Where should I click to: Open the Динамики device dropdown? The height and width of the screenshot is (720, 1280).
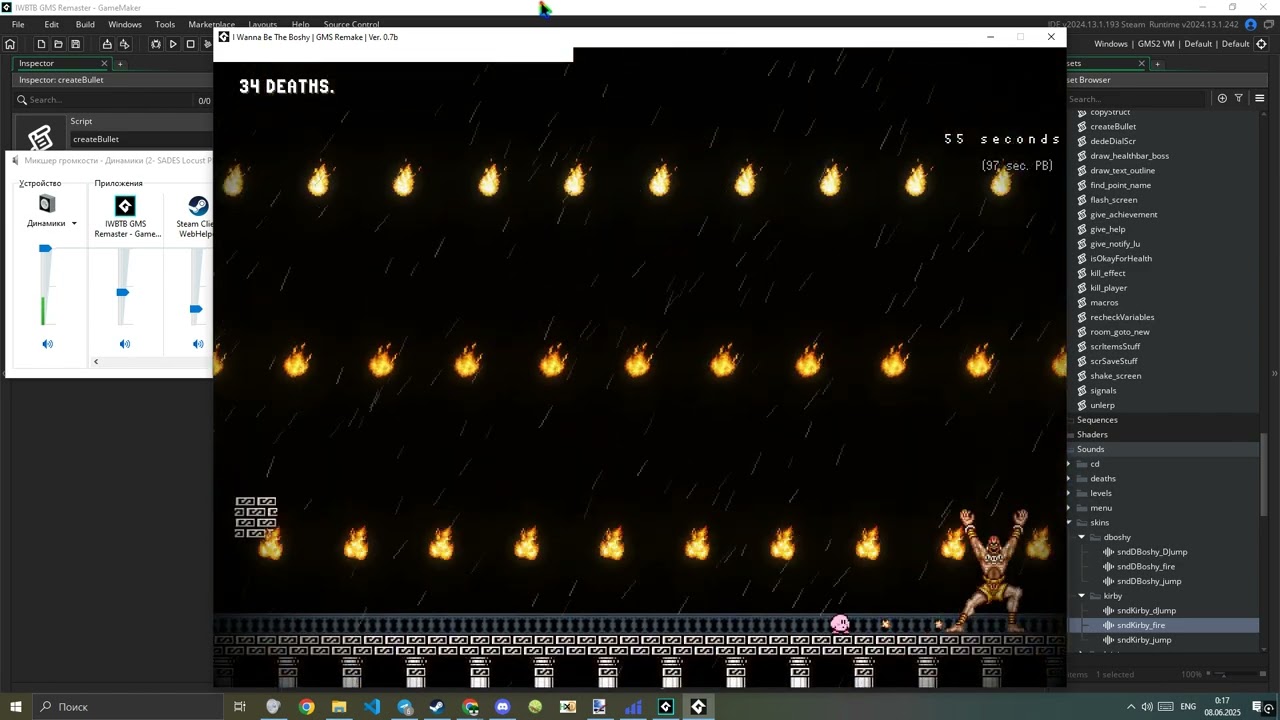point(74,224)
